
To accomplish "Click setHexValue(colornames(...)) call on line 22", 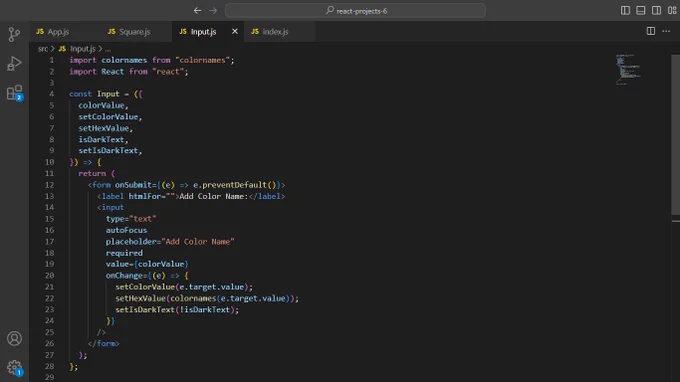I will pyautogui.click(x=207, y=299).
